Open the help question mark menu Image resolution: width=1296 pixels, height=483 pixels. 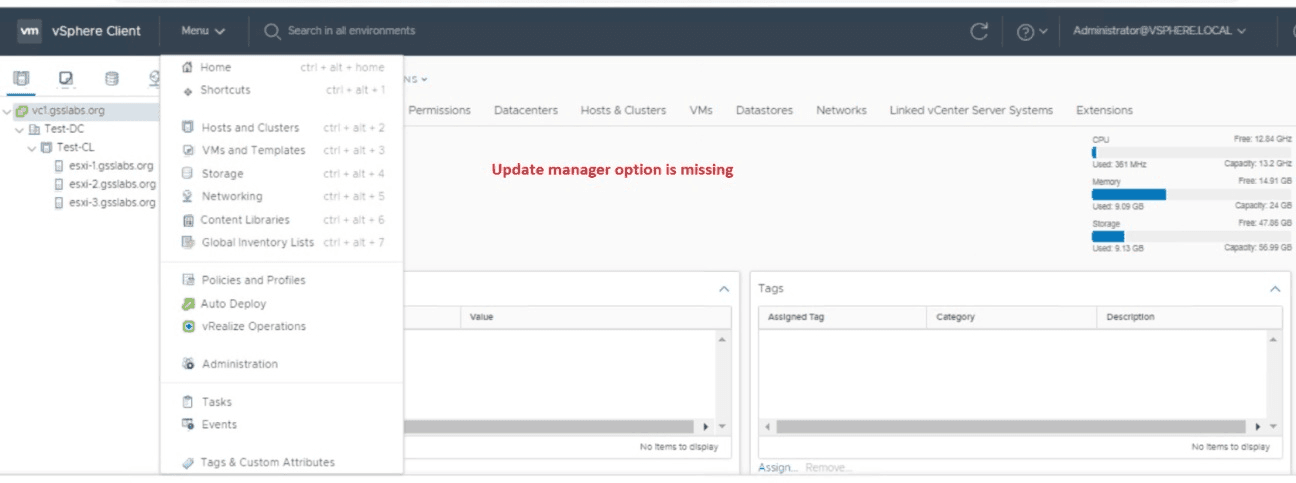[x=1031, y=31]
